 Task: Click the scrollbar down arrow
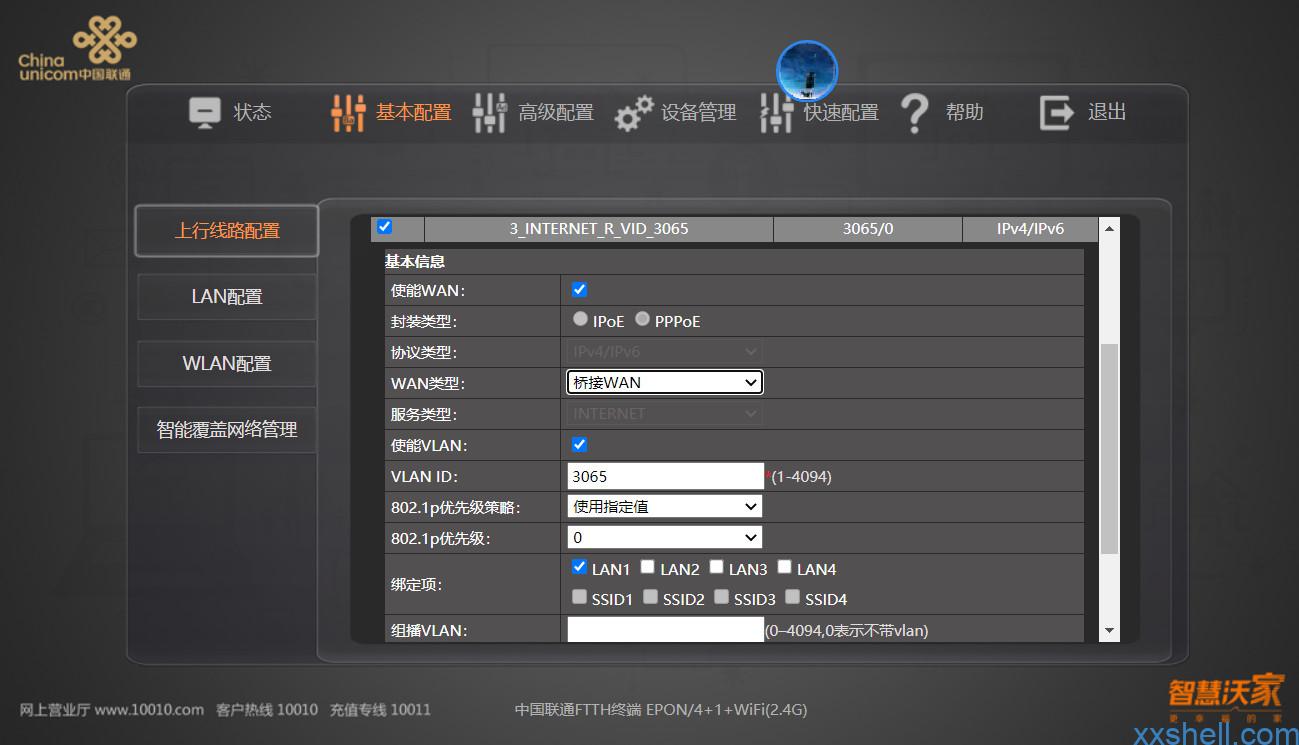[x=1109, y=631]
